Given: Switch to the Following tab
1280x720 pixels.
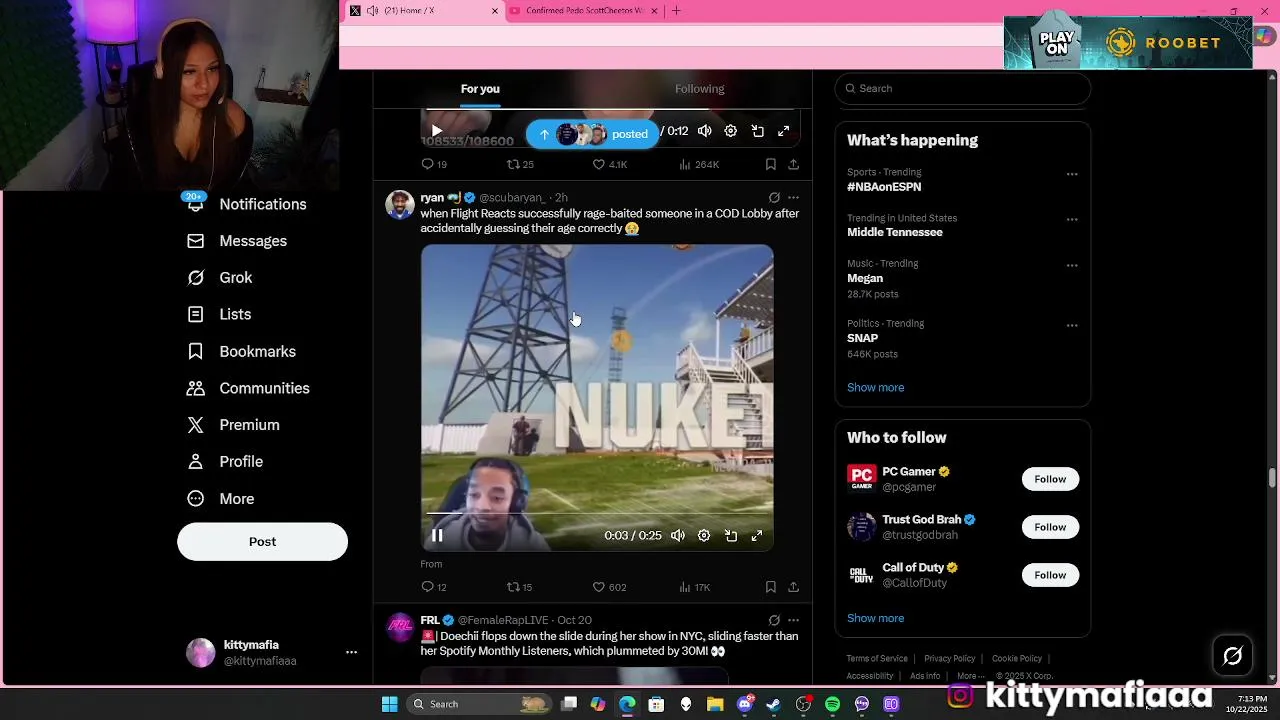Looking at the screenshot, I should 700,89.
